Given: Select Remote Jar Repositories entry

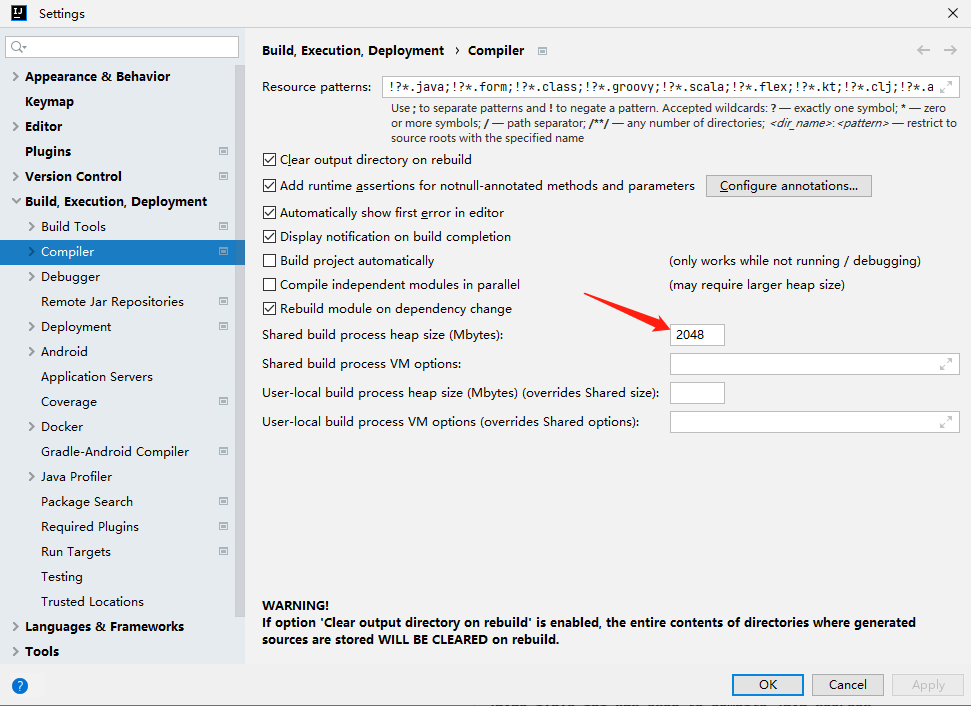Looking at the screenshot, I should pyautogui.click(x=113, y=302).
